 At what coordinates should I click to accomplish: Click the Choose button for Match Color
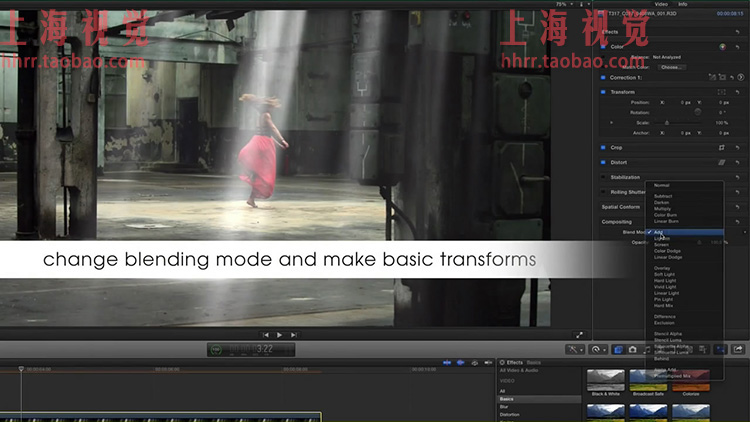[x=672, y=66]
